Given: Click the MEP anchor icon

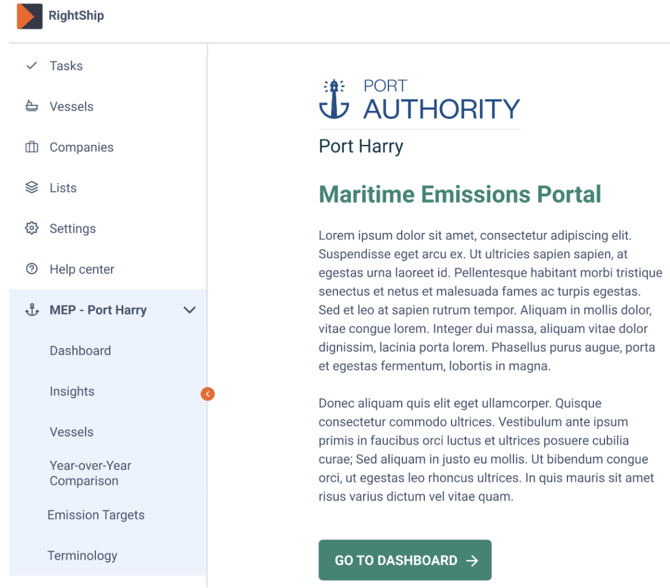Looking at the screenshot, I should 32,309.
